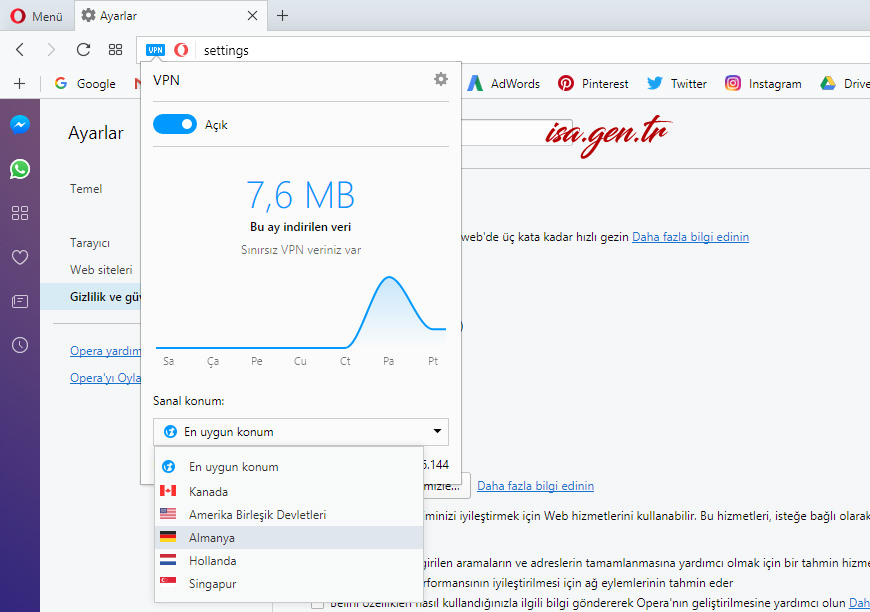Click the 7,6 MB data usage value
Viewport: 870px width, 612px height.
pyautogui.click(x=300, y=195)
